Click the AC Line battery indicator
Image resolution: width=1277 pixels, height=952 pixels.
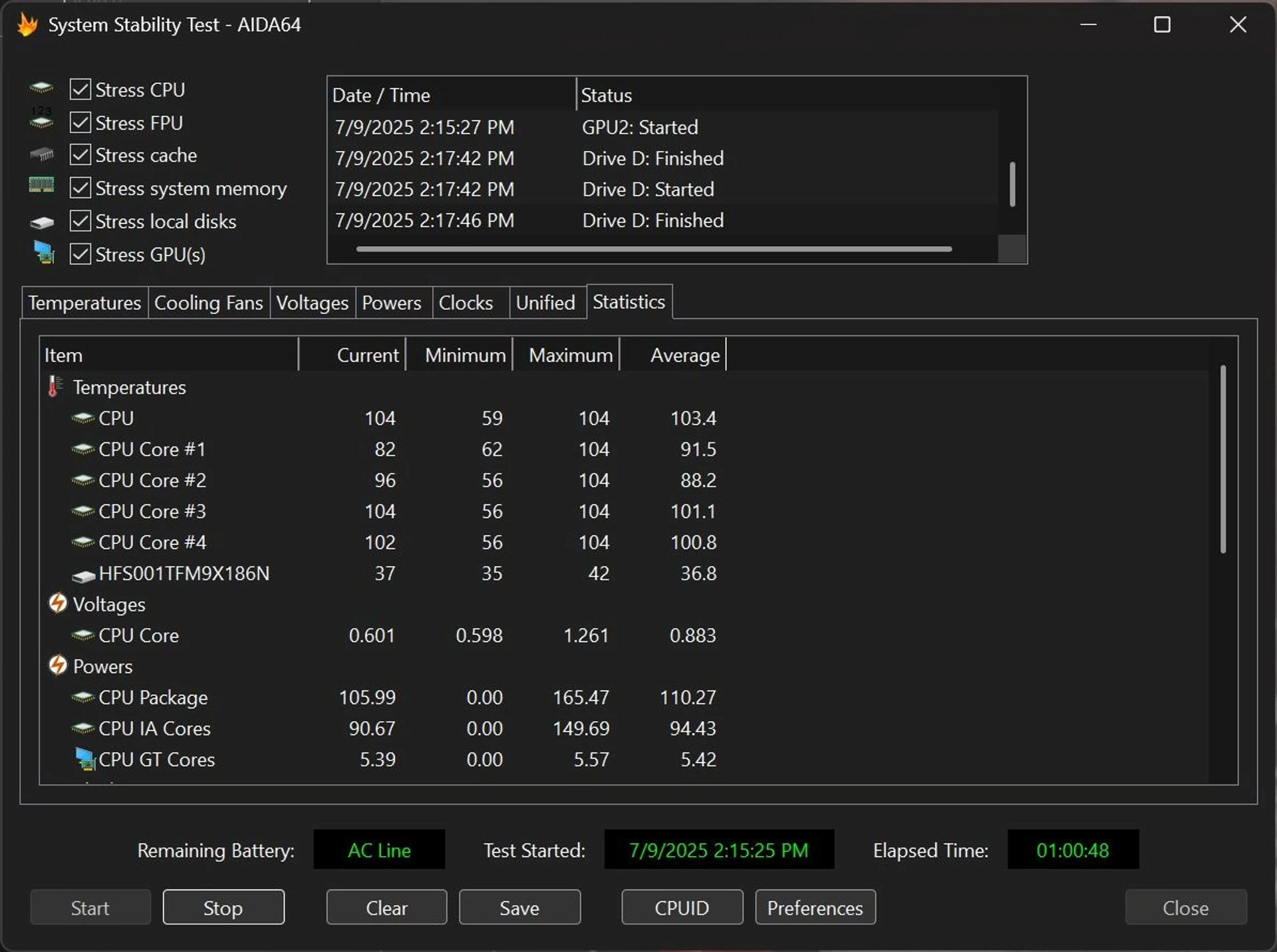click(379, 850)
